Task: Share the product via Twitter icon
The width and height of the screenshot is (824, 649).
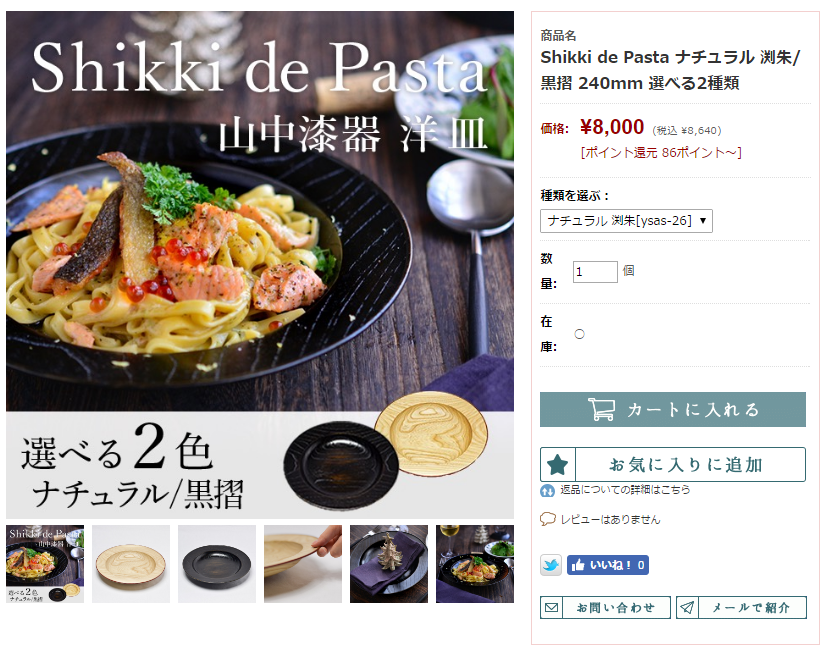Action: (x=551, y=565)
